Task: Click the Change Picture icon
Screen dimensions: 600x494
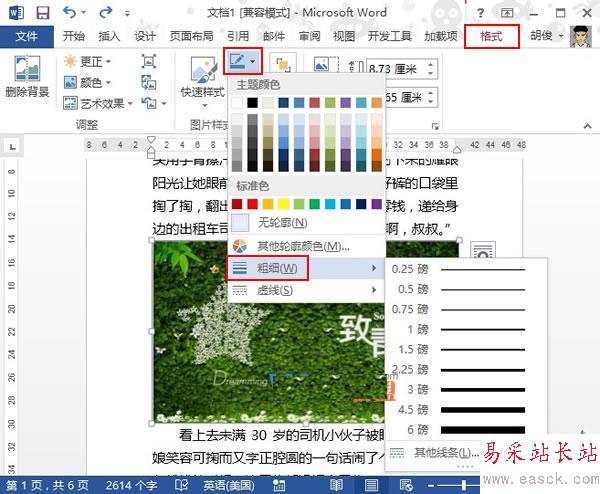Action: [x=148, y=82]
